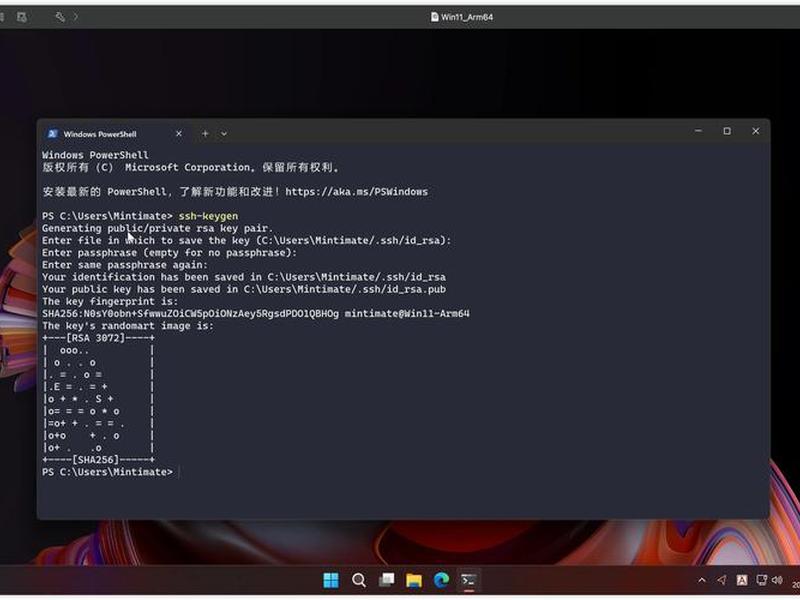800x600 pixels.
Task: Open the https://aka.ms/PSWindows link
Action: [357, 192]
